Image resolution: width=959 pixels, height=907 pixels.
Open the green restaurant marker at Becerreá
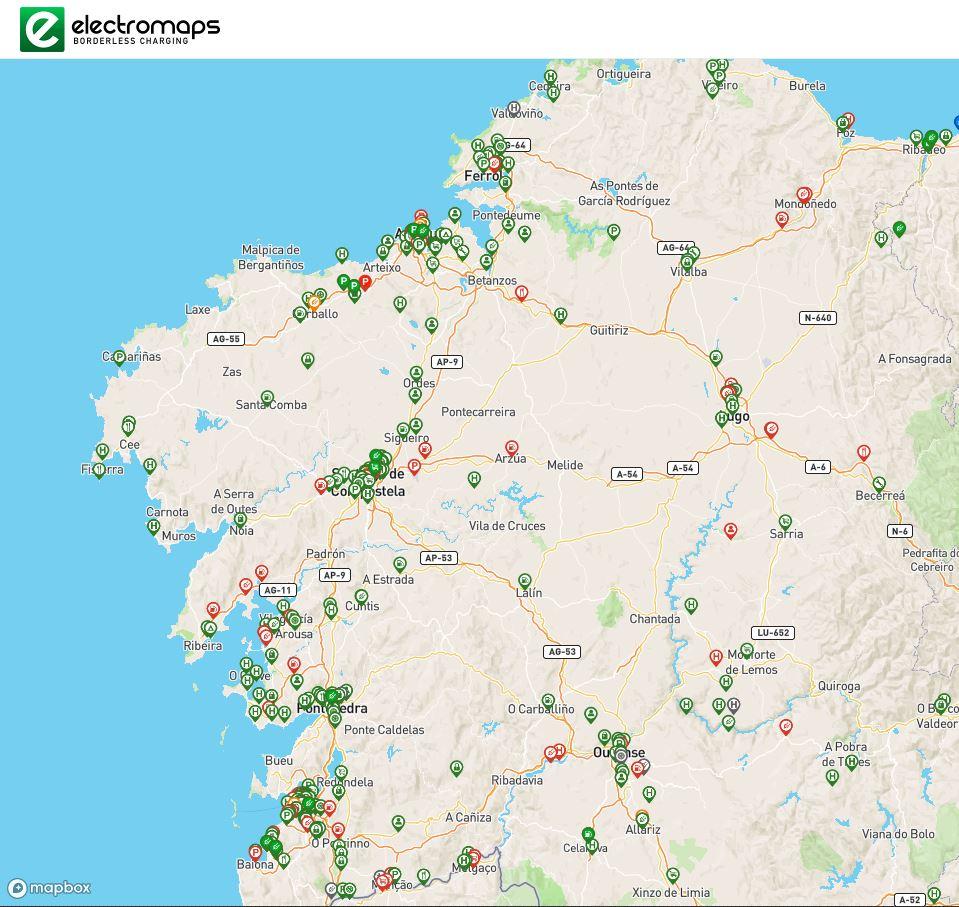879,484
